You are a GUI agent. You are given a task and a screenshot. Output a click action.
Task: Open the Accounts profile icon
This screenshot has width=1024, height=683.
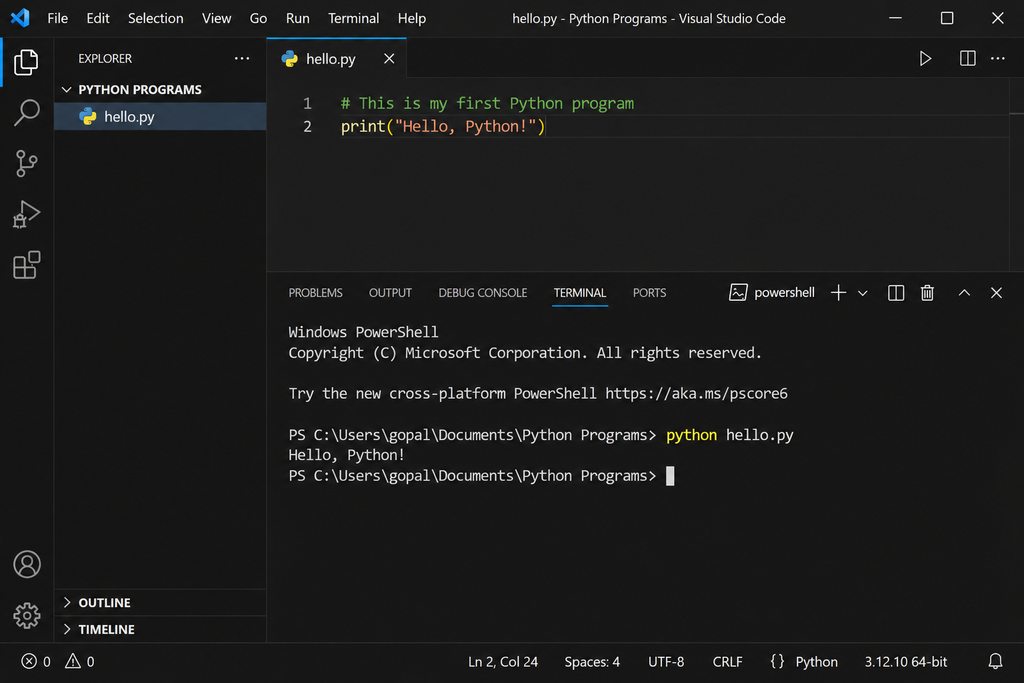(x=27, y=564)
